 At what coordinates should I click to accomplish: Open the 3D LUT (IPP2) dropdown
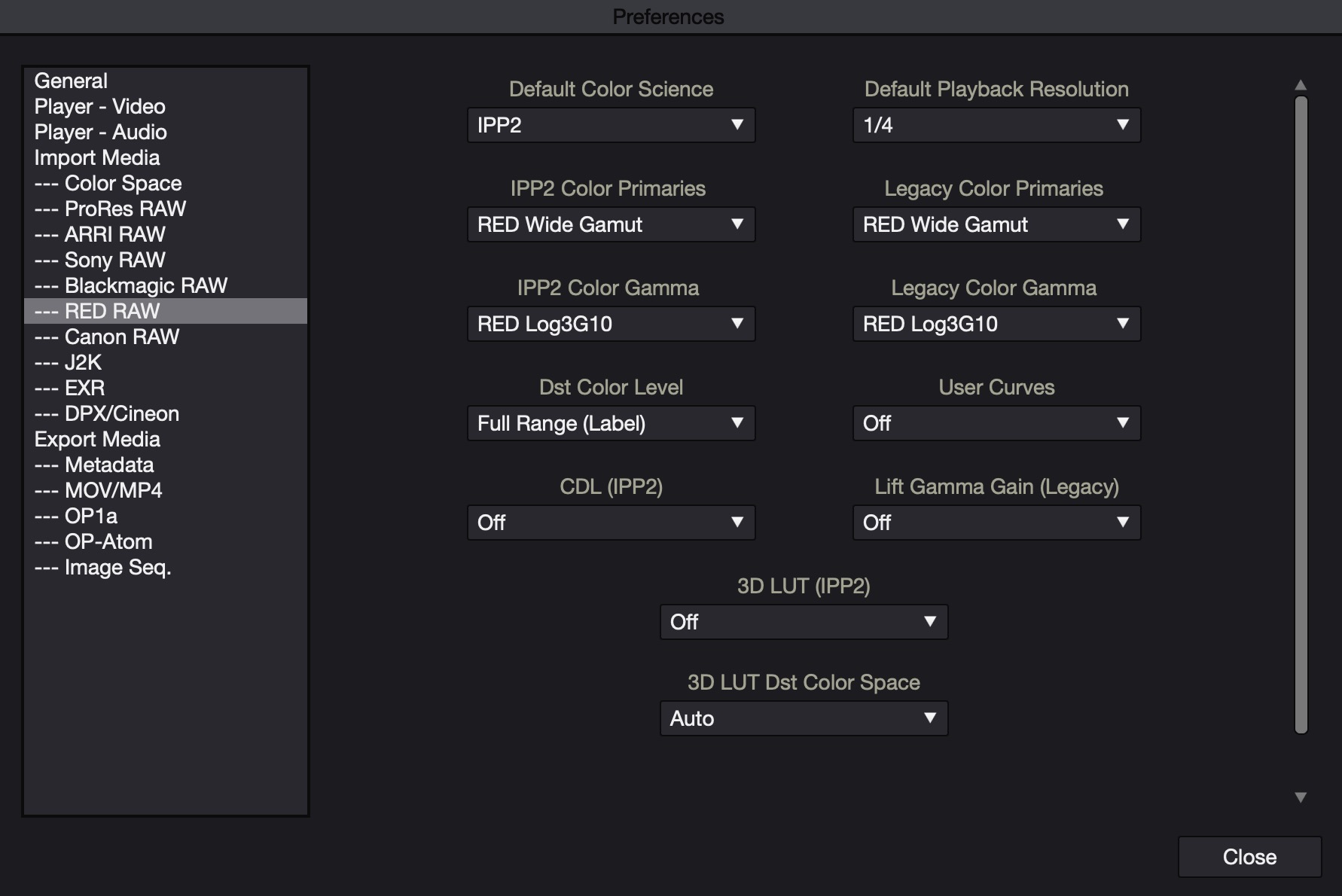[x=803, y=622]
